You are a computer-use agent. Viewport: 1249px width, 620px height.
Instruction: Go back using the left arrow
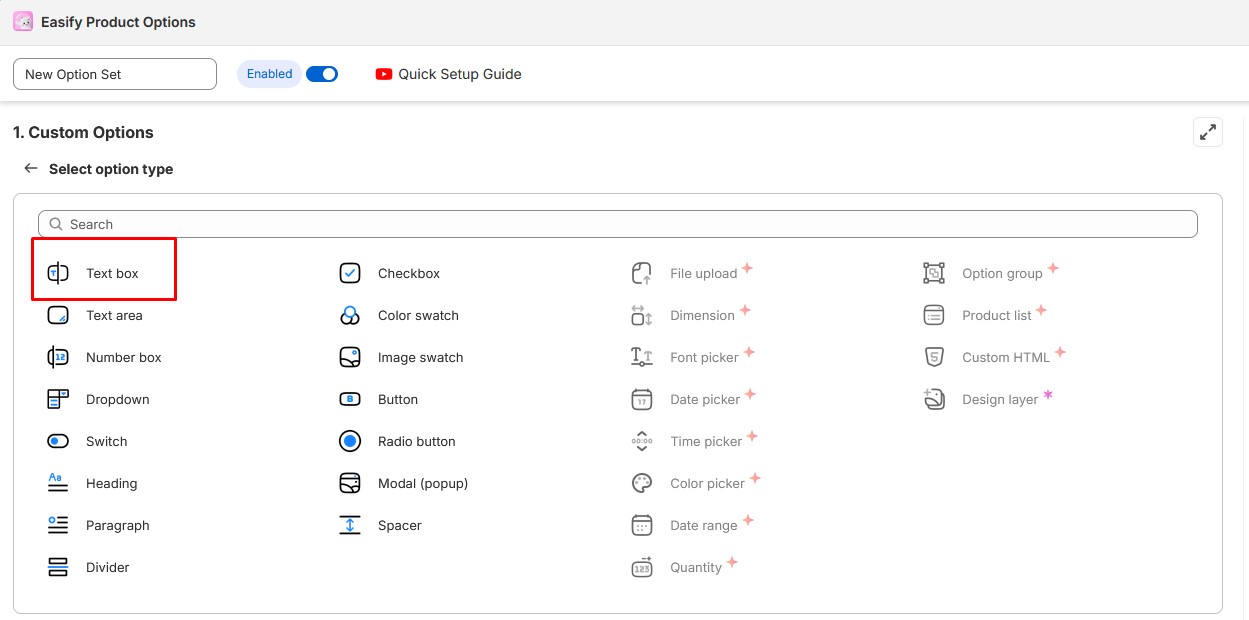[30, 168]
